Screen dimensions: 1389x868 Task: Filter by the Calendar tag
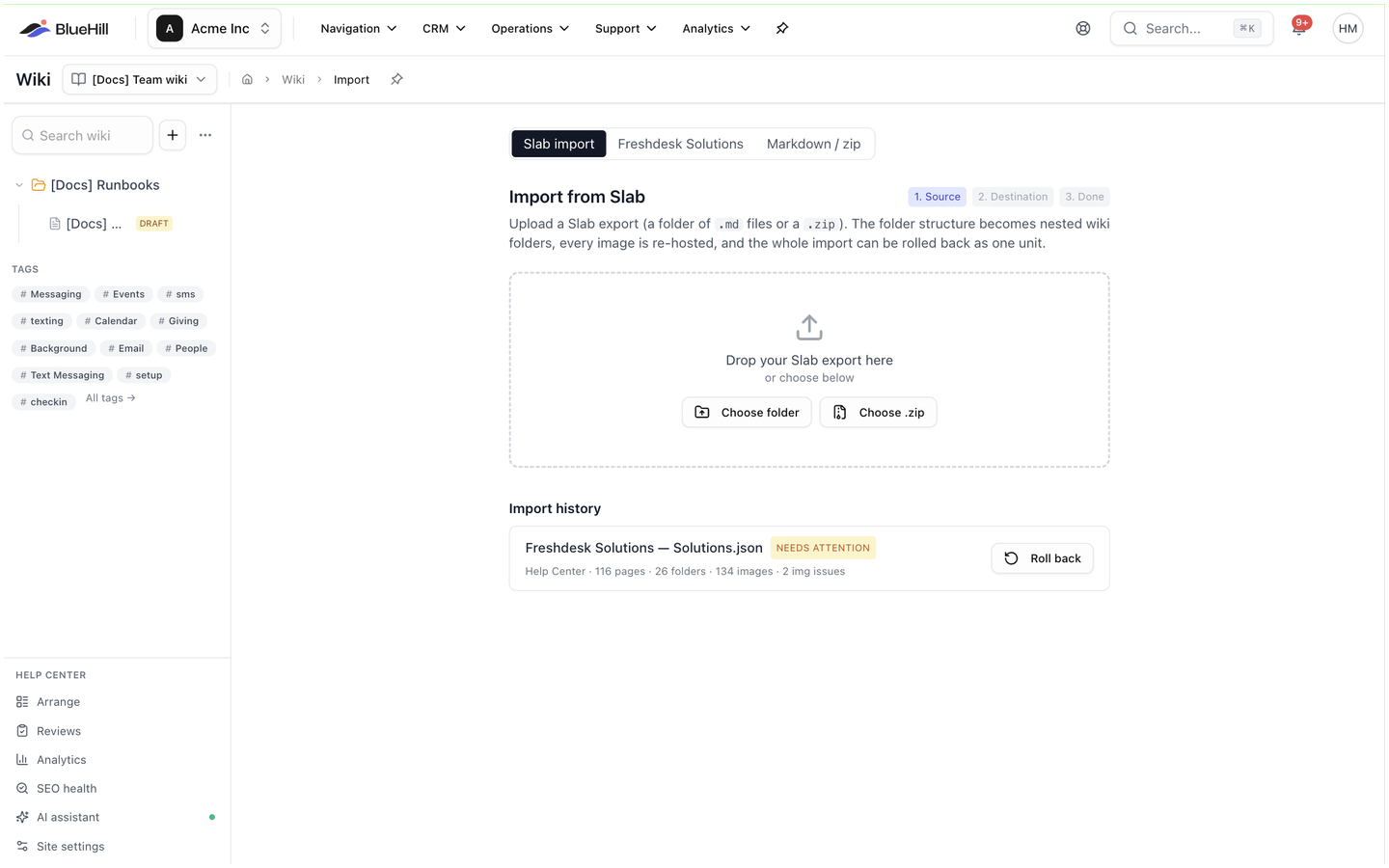tap(111, 321)
